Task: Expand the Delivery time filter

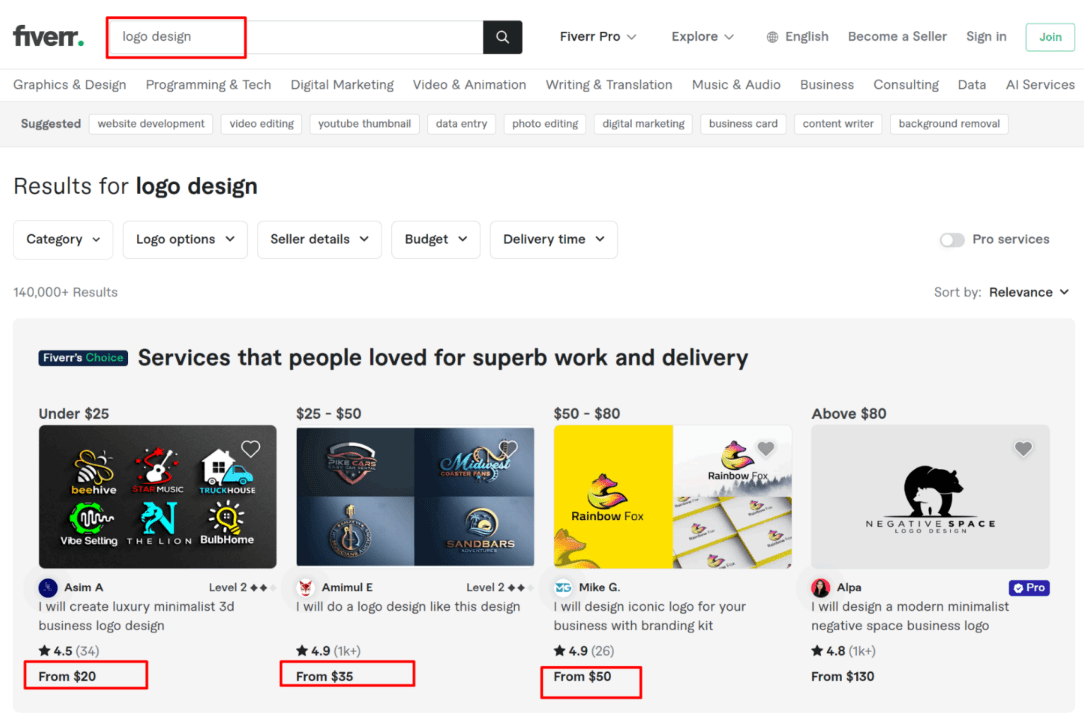Action: [554, 240]
